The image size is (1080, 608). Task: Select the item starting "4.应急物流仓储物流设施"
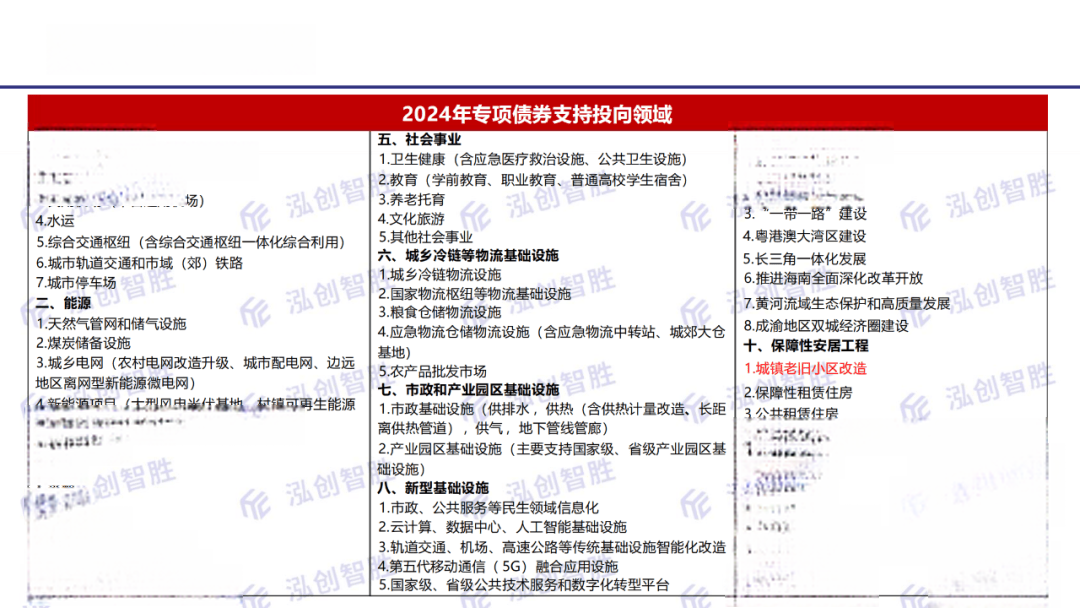552,342
